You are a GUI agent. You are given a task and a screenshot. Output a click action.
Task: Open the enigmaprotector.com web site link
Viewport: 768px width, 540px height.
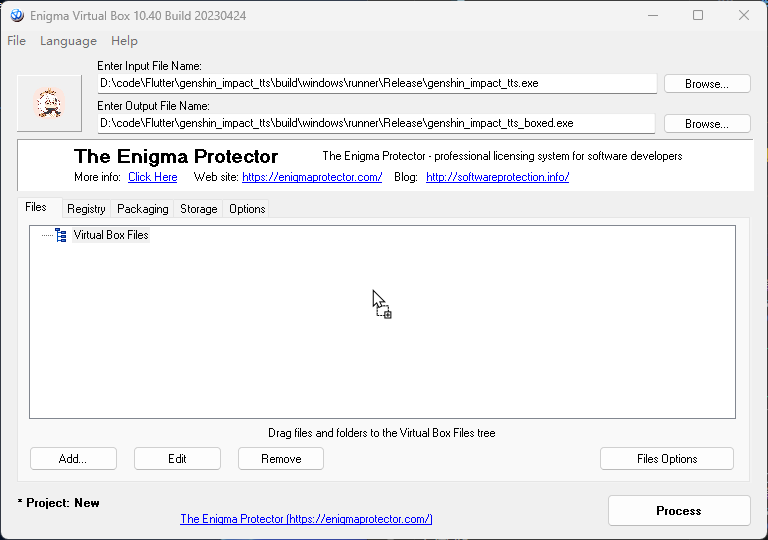[x=312, y=177]
